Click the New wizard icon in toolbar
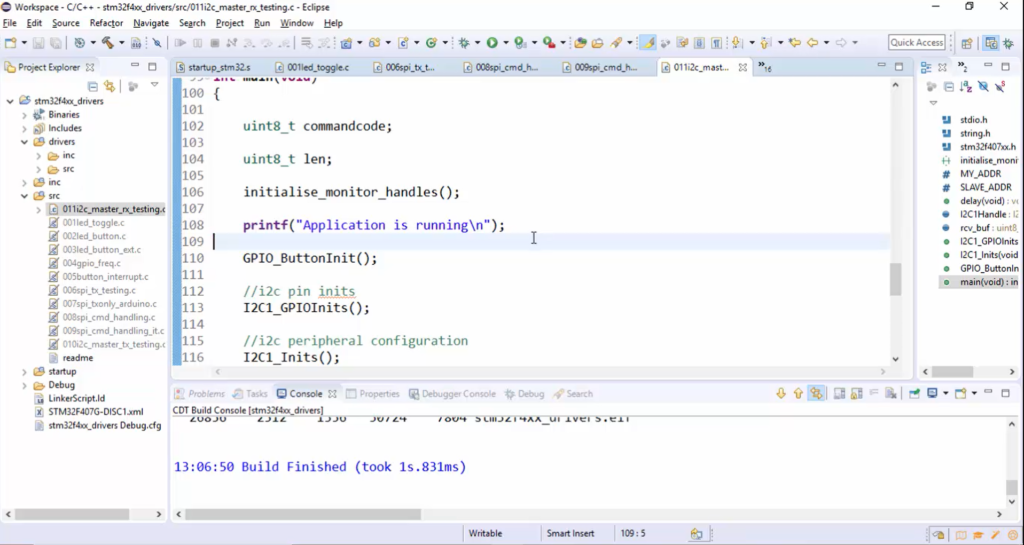Screen dimensions: 1024x545 coord(10,42)
